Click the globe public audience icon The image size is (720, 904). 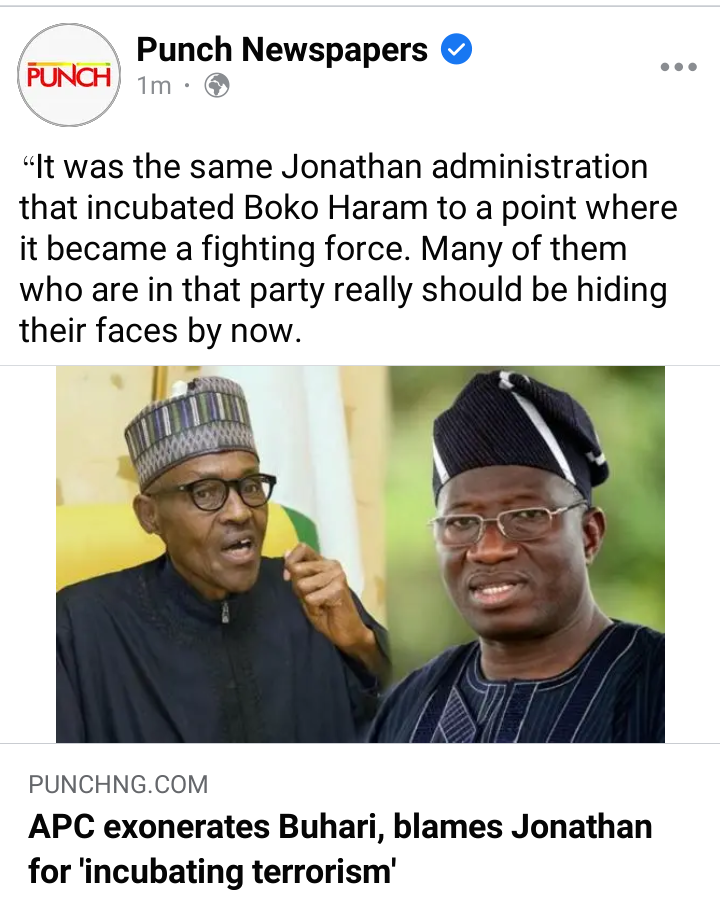pos(217,86)
